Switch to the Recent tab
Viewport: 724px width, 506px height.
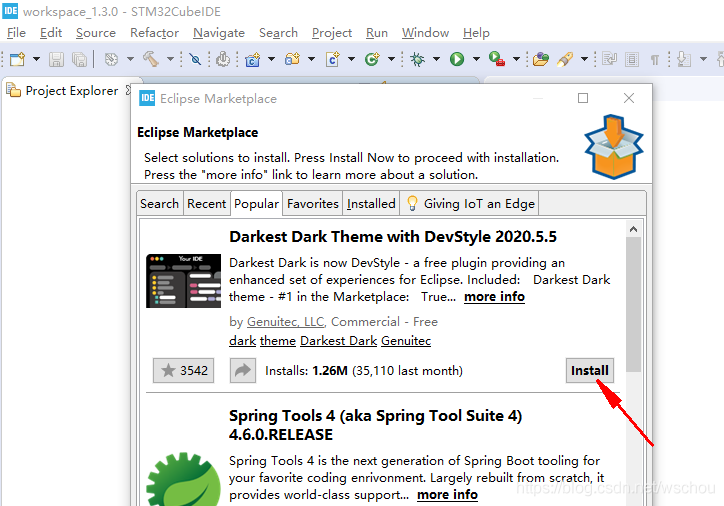(x=206, y=204)
